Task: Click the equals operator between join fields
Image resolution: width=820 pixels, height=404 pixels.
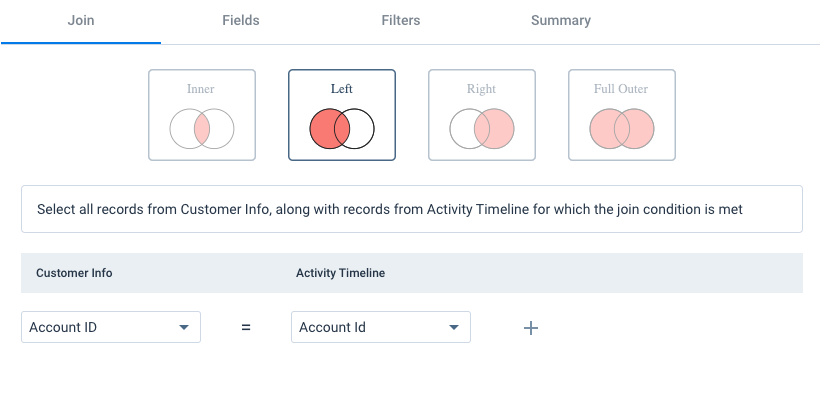Action: (246, 328)
